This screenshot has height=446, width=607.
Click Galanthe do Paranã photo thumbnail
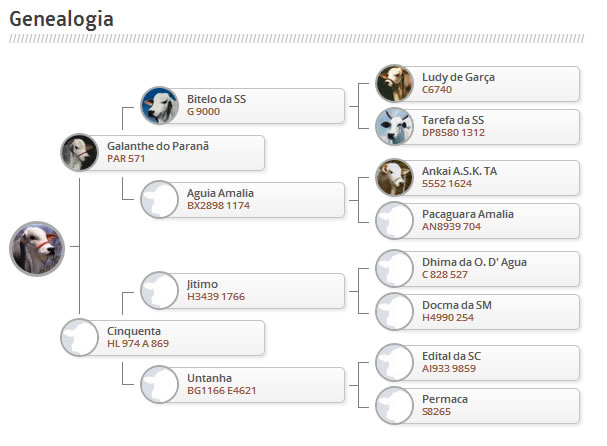coord(79,153)
